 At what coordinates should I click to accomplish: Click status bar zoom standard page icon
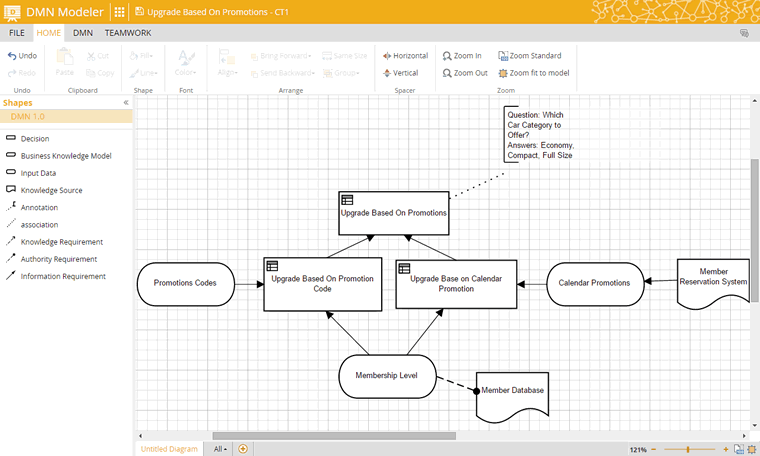click(x=739, y=449)
